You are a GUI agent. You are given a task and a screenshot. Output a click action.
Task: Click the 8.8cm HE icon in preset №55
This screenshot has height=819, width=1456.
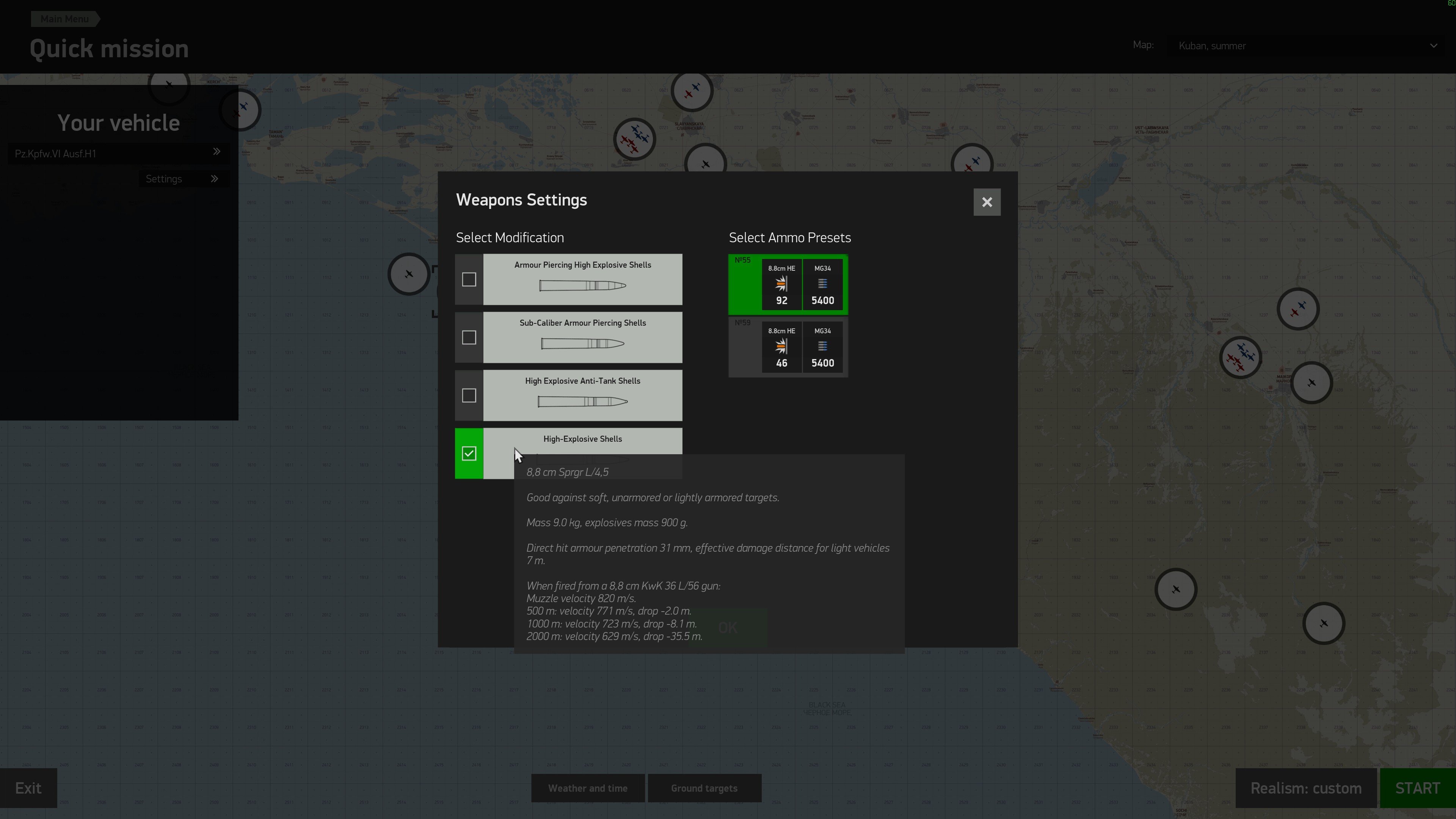781,283
